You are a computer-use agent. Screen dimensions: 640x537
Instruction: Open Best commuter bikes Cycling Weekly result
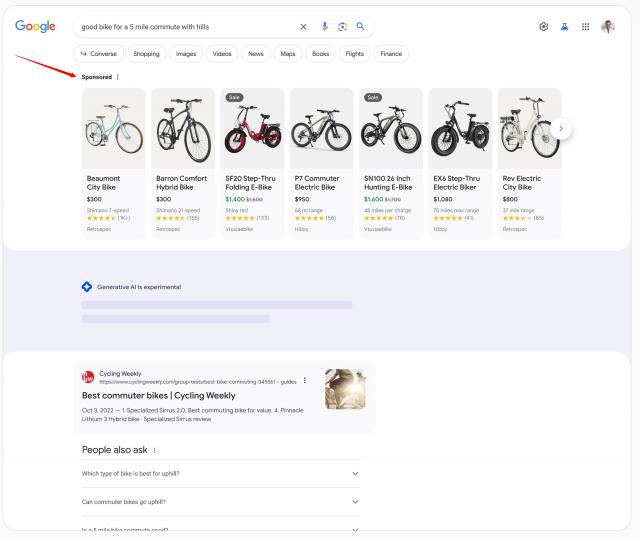point(159,395)
